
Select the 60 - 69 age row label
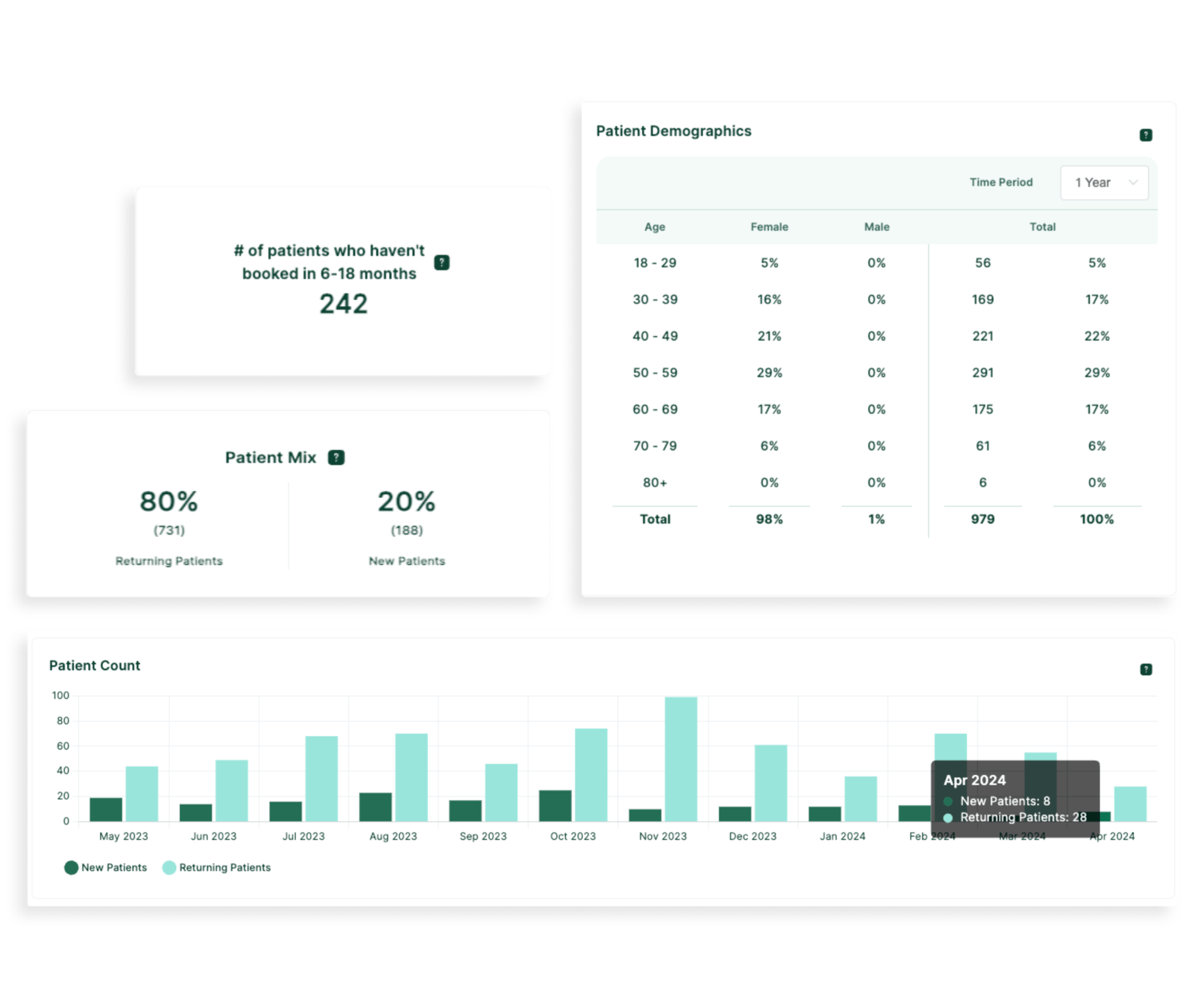(655, 410)
